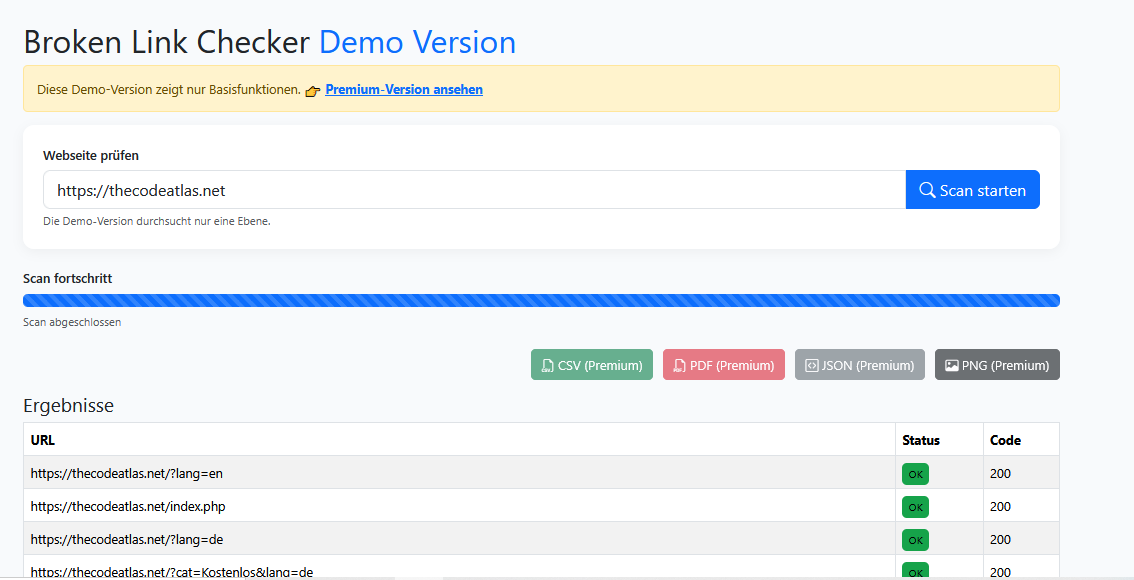Select the thecodeatlas.net/?lang=de URL entry
The image size is (1134, 580).
pos(127,540)
